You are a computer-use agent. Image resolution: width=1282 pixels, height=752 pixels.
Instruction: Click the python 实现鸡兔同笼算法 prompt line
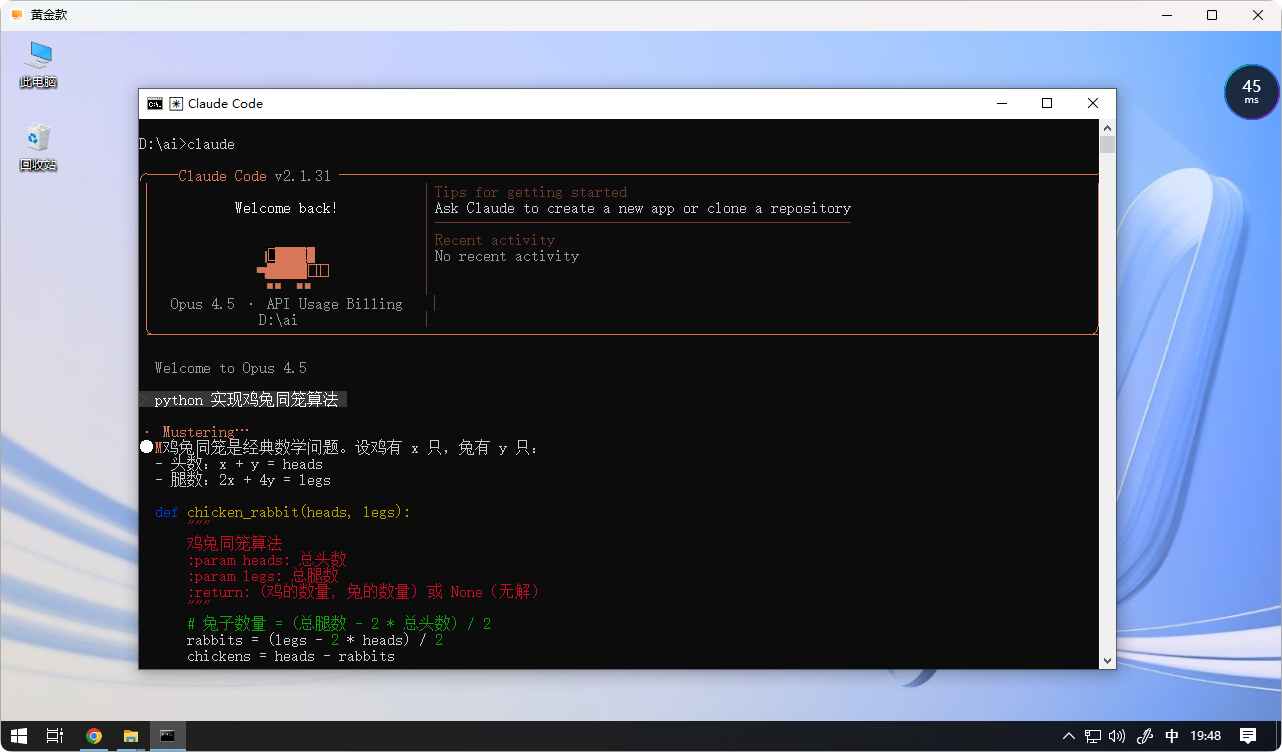(x=246, y=400)
